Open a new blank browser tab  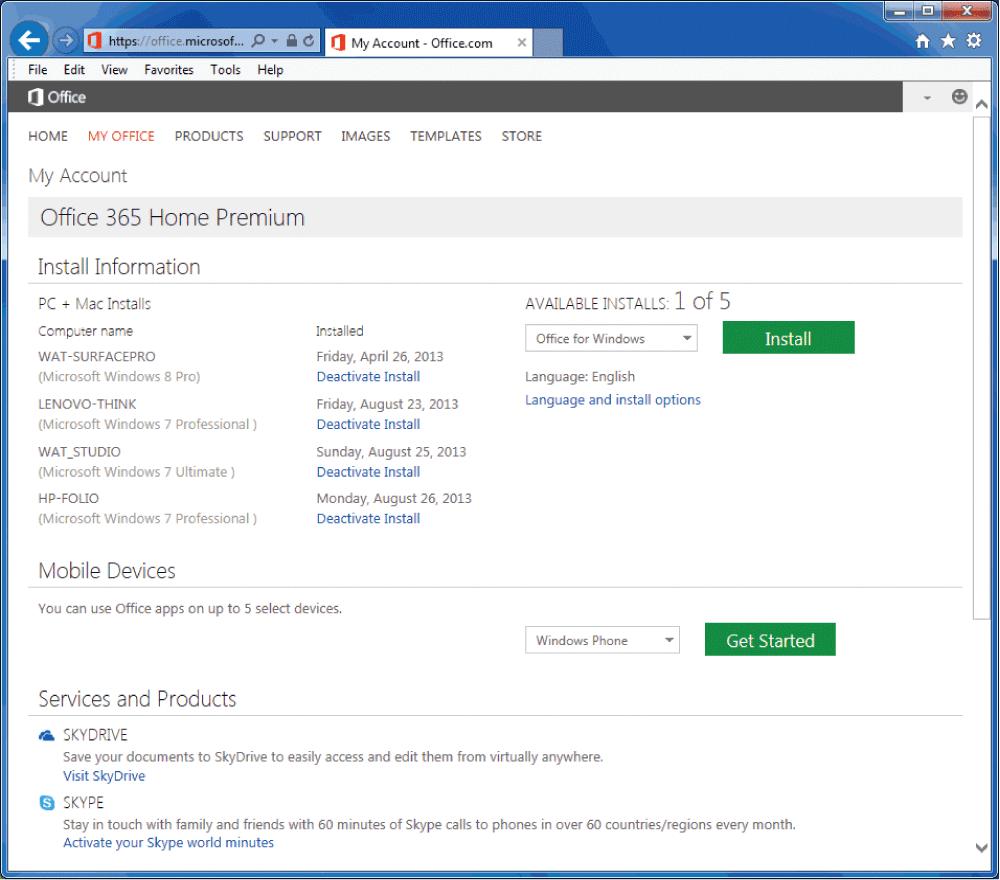coord(548,43)
